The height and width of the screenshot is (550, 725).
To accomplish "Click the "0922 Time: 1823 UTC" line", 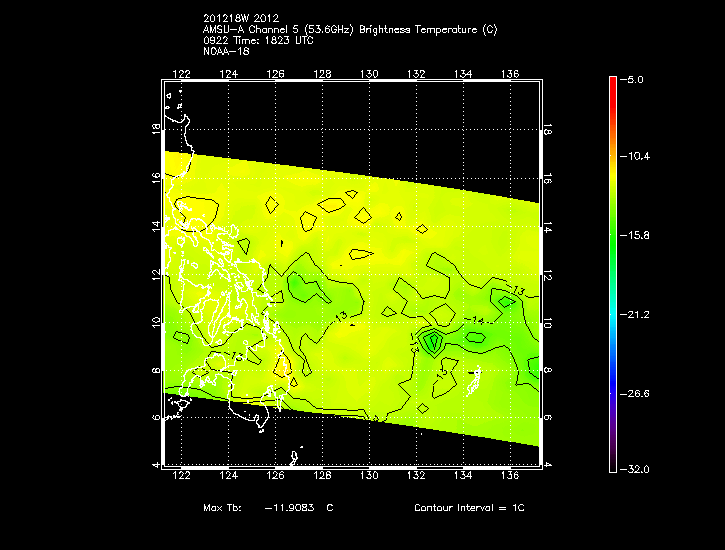I will click(258, 41).
